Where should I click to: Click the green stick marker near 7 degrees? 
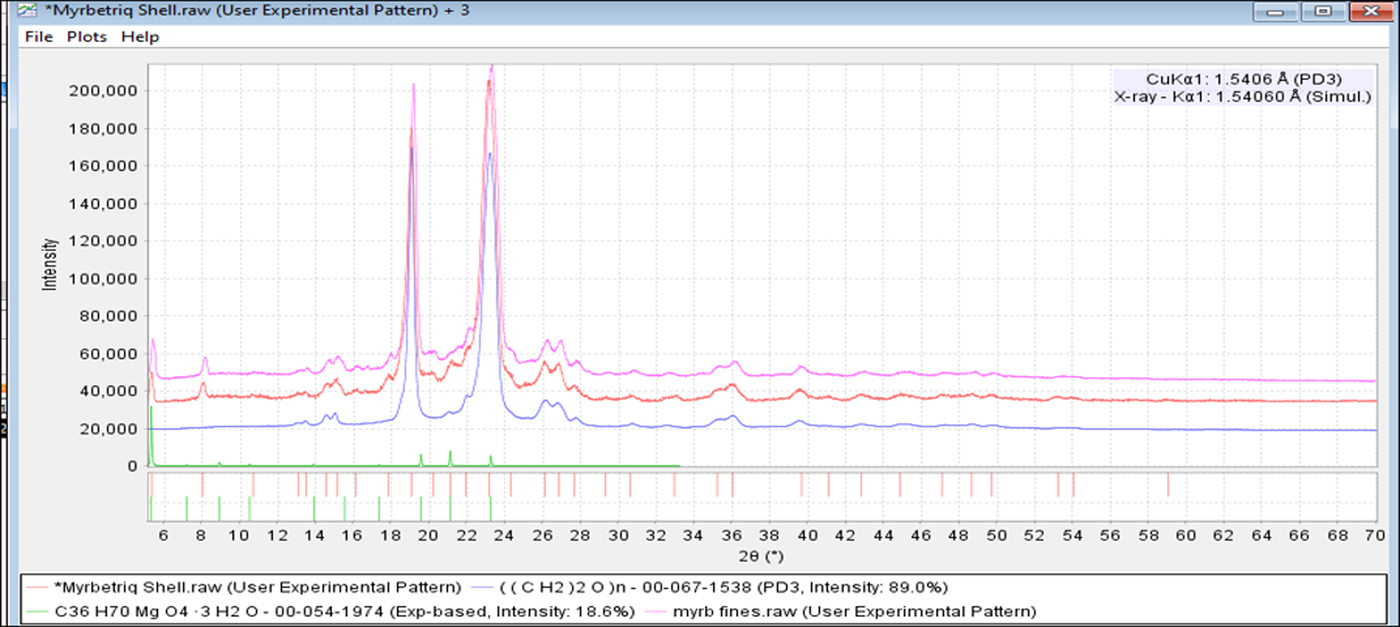[x=187, y=509]
